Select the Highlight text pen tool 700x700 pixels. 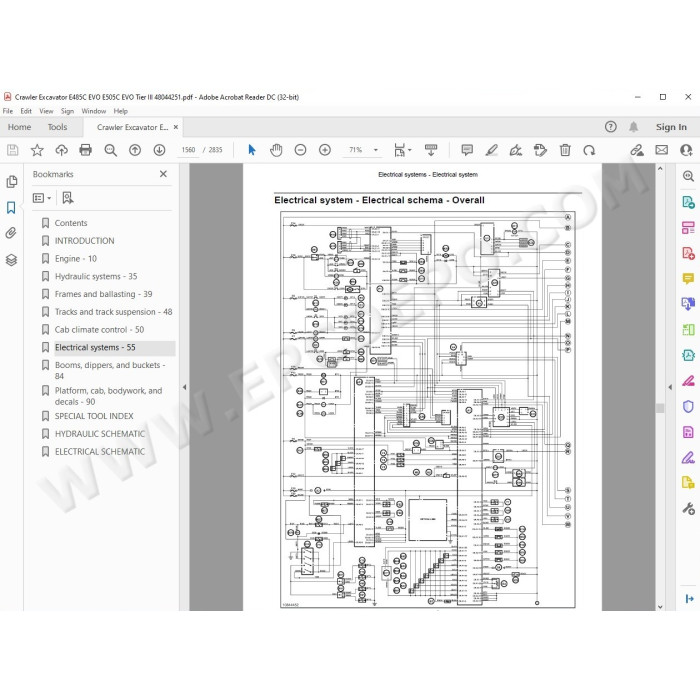492,150
